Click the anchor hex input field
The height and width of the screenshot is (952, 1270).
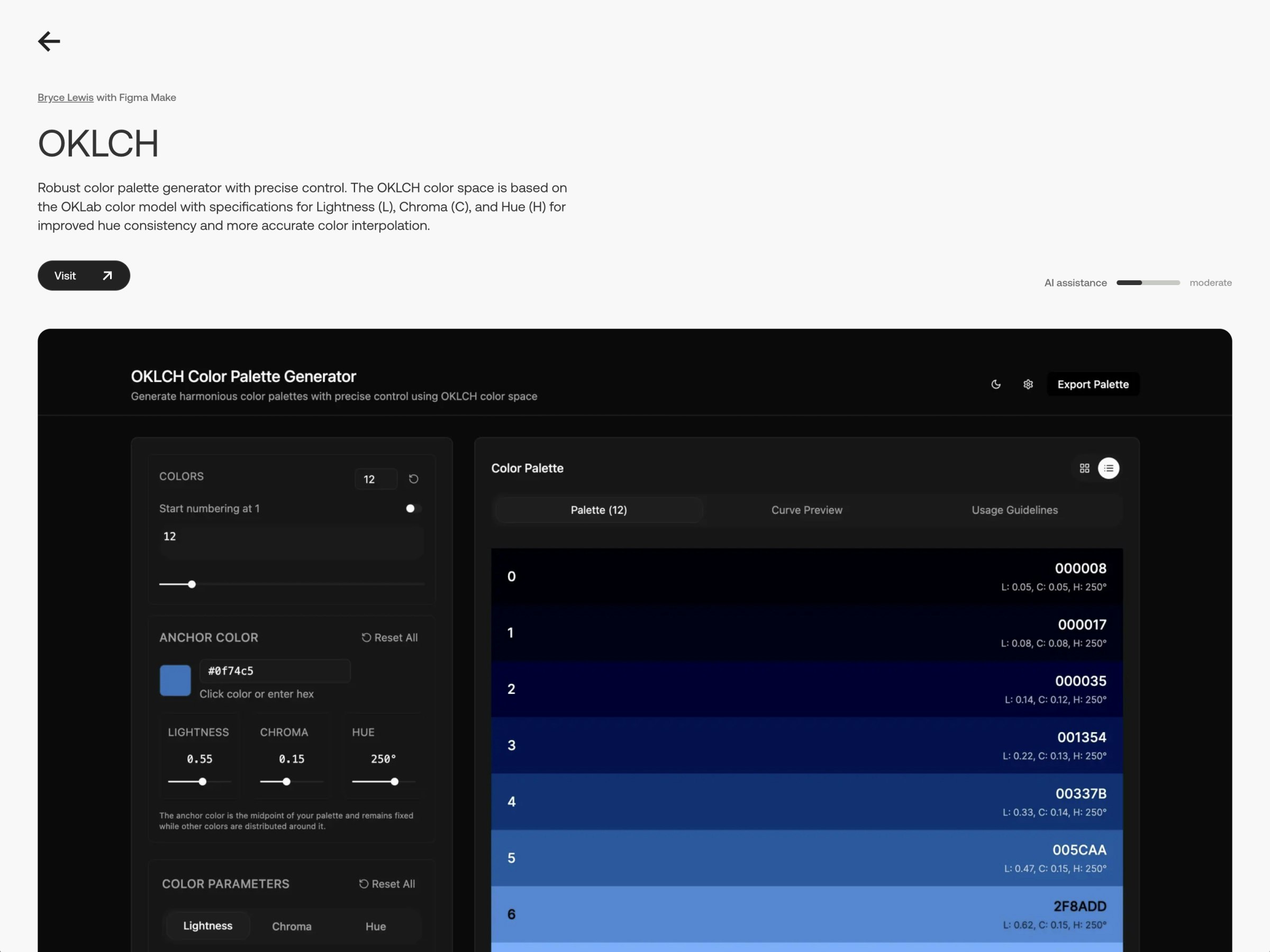tap(275, 671)
